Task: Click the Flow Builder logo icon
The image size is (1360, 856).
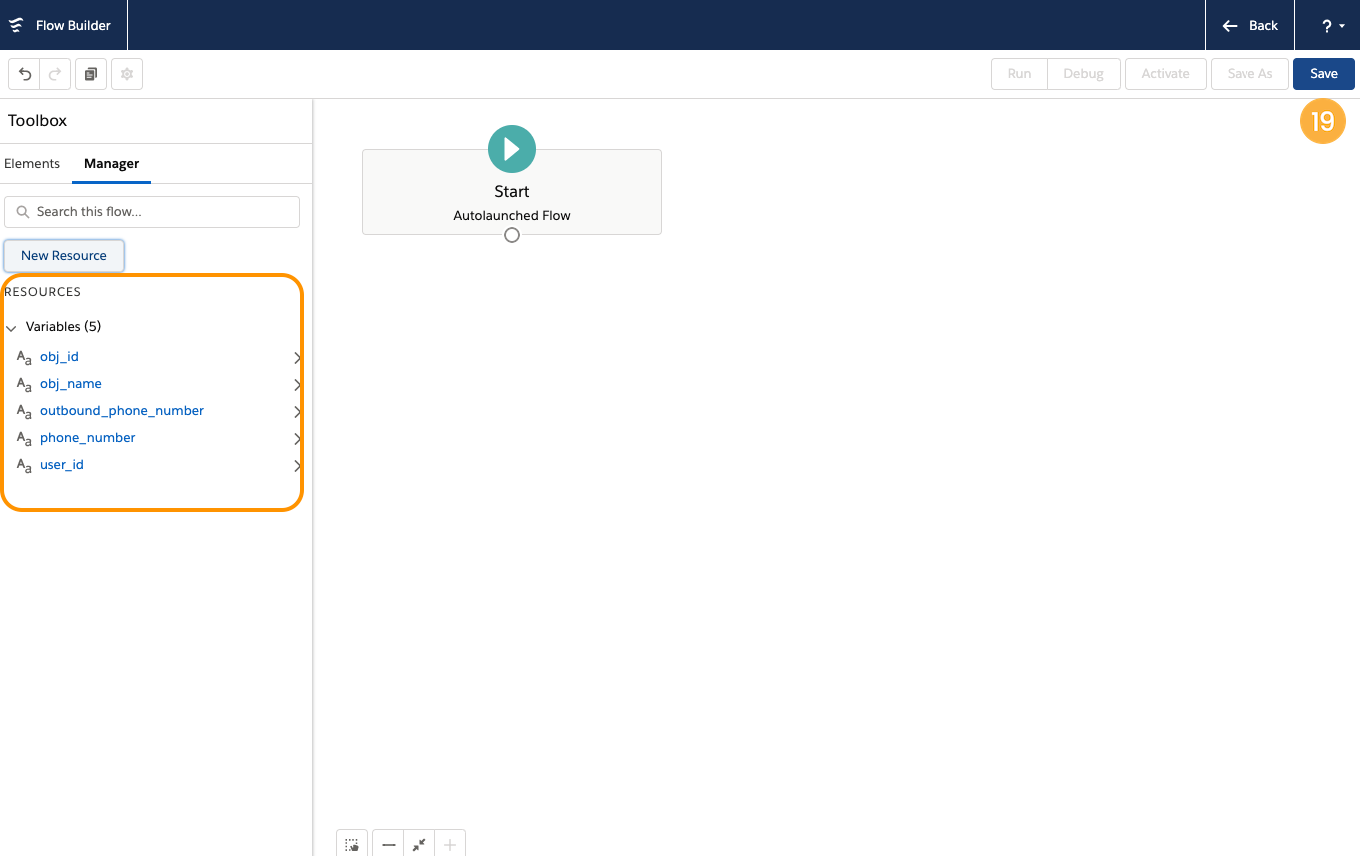Action: coord(15,25)
